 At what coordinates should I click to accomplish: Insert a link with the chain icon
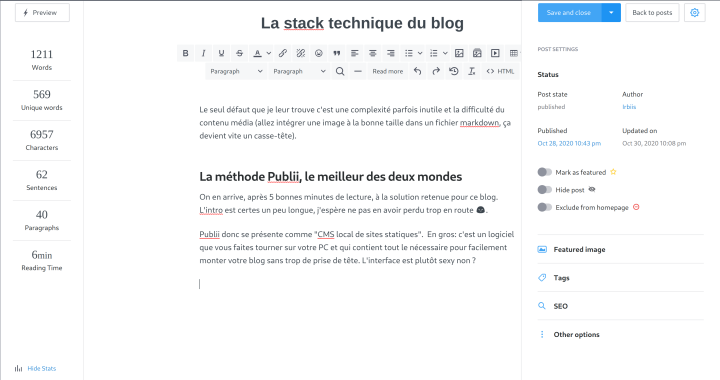coord(283,53)
